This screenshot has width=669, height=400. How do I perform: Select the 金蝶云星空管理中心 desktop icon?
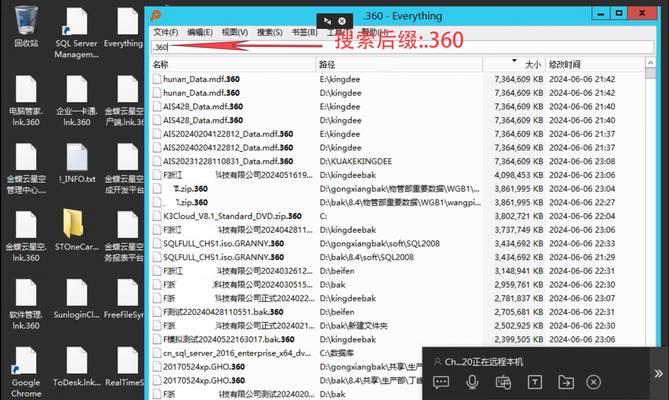[x=26, y=168]
